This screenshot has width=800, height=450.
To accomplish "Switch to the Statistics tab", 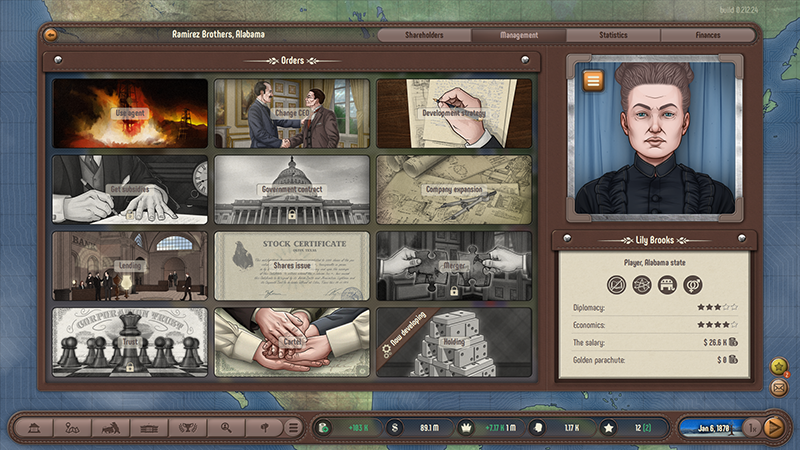I will (613, 35).
